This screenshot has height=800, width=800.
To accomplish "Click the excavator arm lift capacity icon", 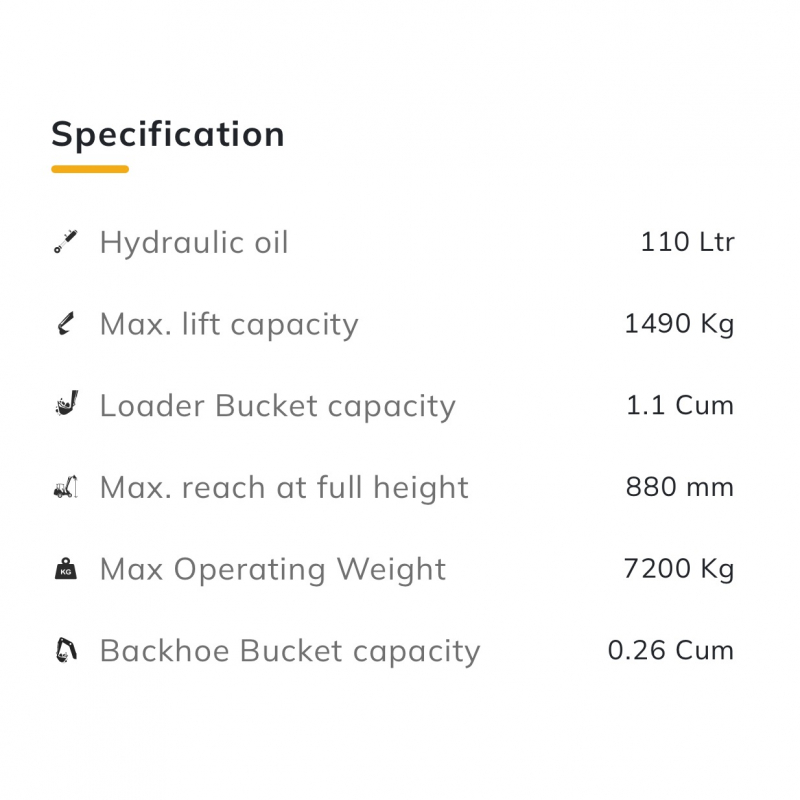I will click(x=65, y=324).
